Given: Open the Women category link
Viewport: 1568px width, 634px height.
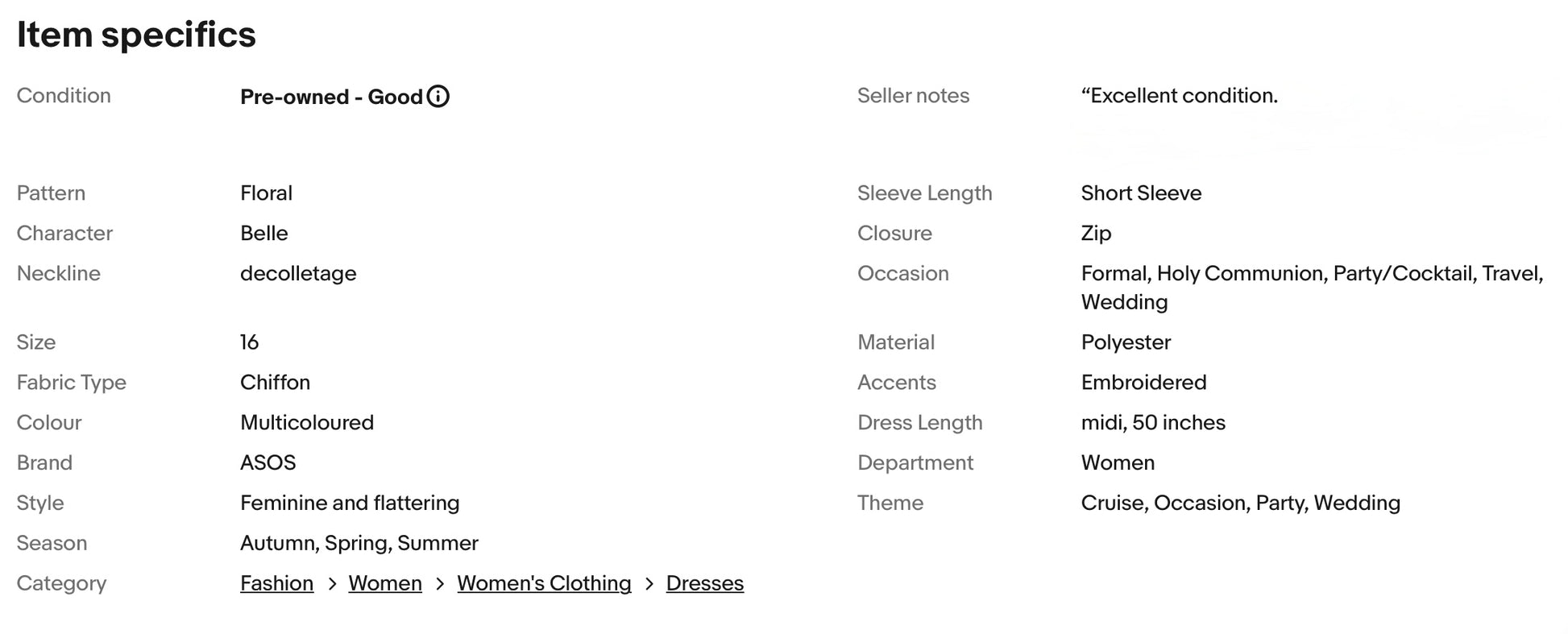Looking at the screenshot, I should pos(385,583).
